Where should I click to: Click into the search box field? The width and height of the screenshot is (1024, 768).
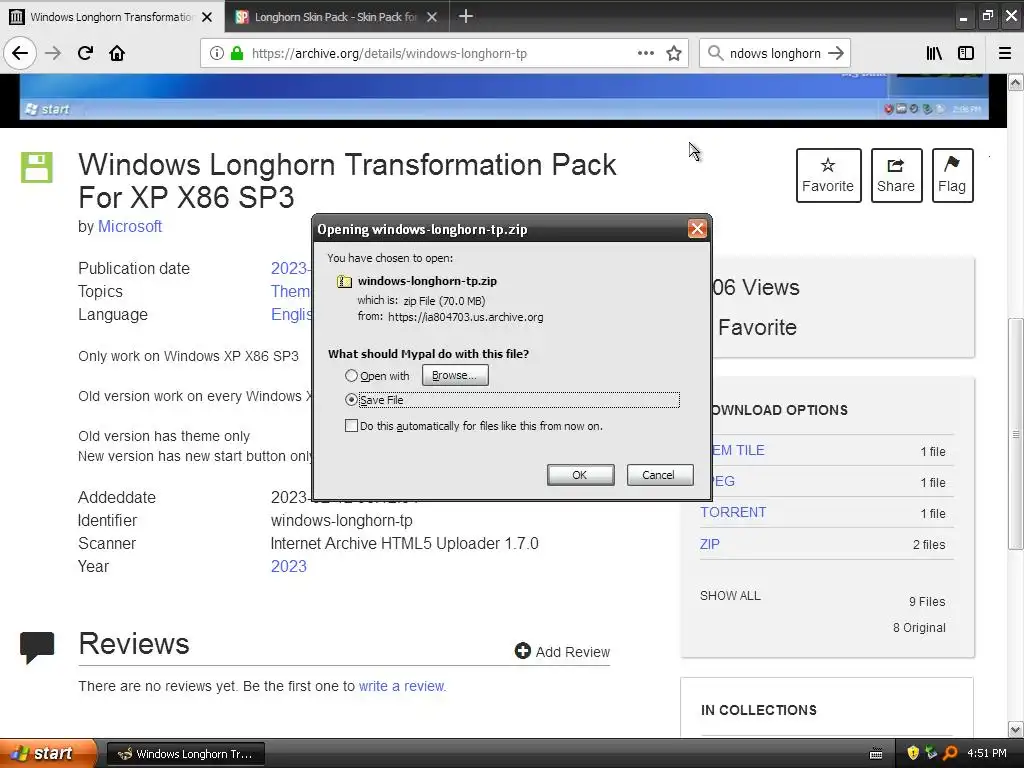(775, 53)
